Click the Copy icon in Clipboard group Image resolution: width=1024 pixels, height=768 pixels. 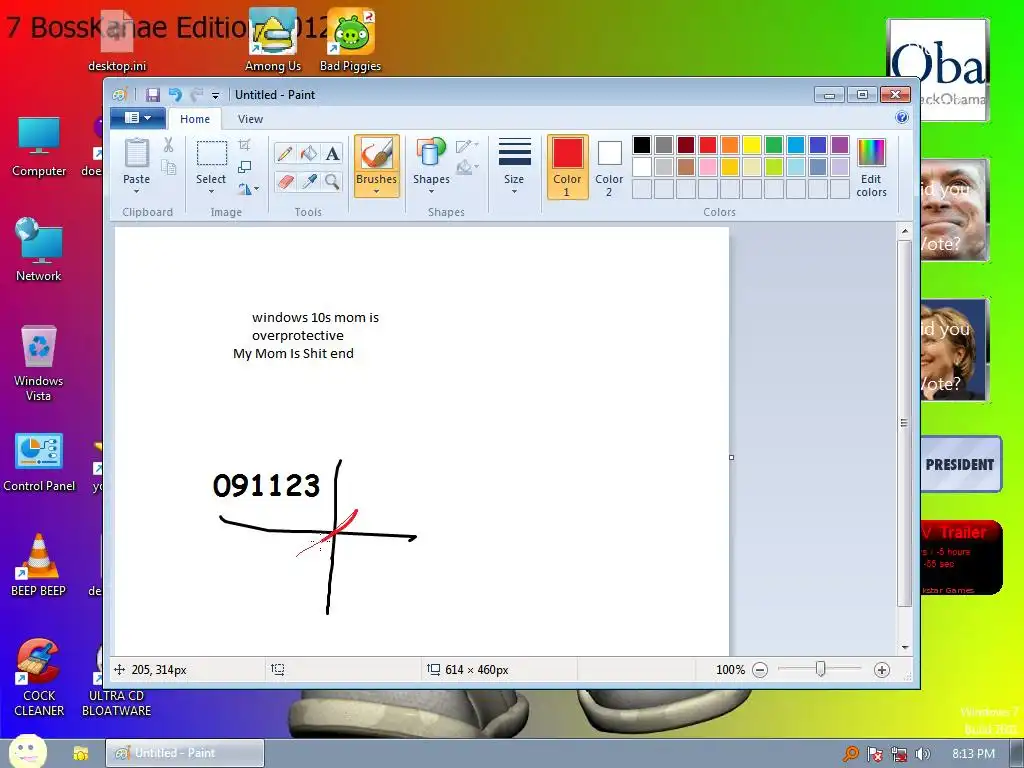click(168, 167)
